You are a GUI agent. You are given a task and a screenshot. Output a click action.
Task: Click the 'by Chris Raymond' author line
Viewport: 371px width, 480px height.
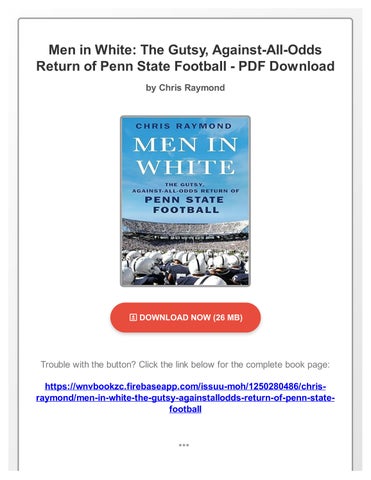pos(185,88)
